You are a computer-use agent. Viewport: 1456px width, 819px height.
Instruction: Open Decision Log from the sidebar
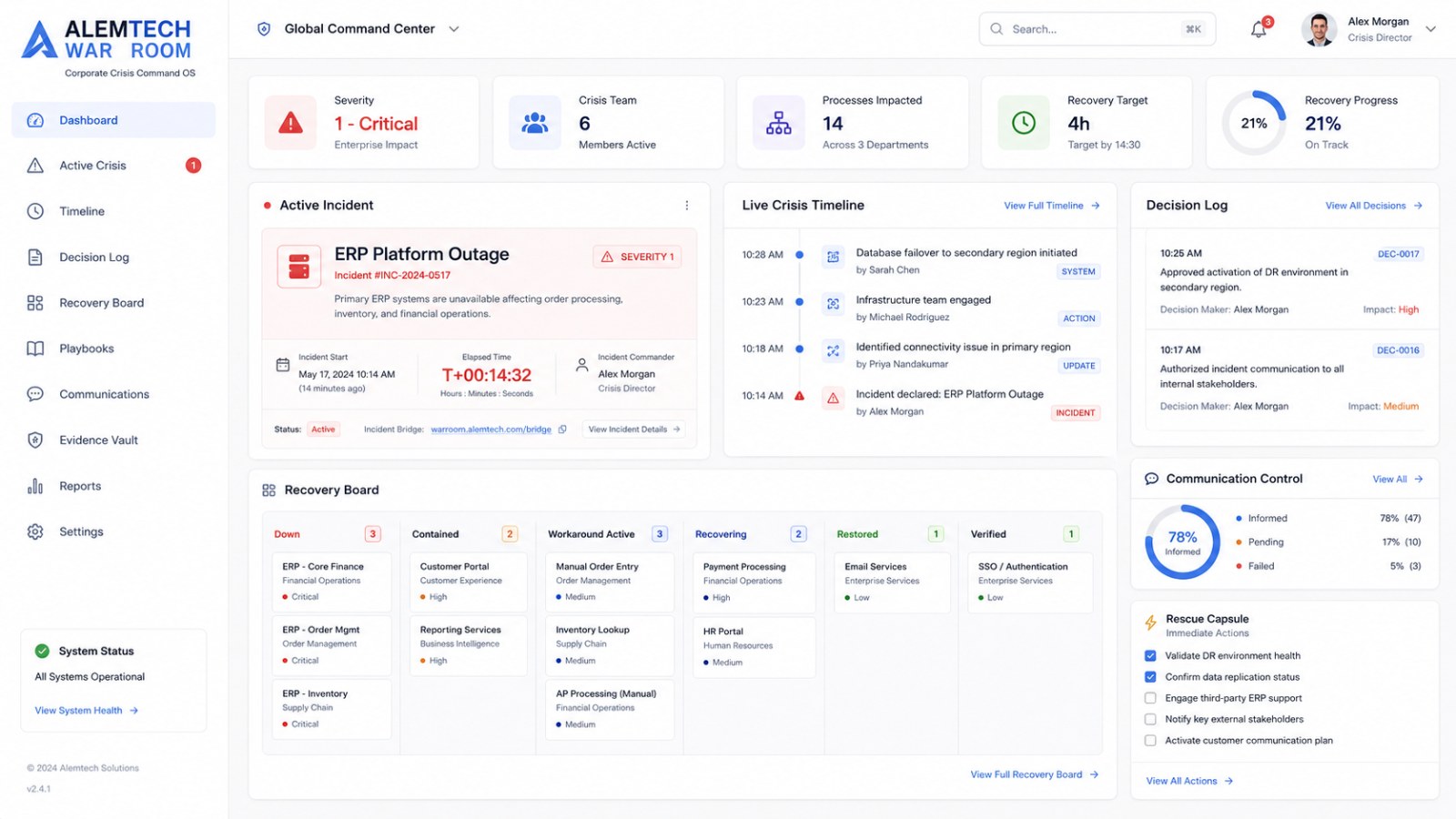pos(114,258)
